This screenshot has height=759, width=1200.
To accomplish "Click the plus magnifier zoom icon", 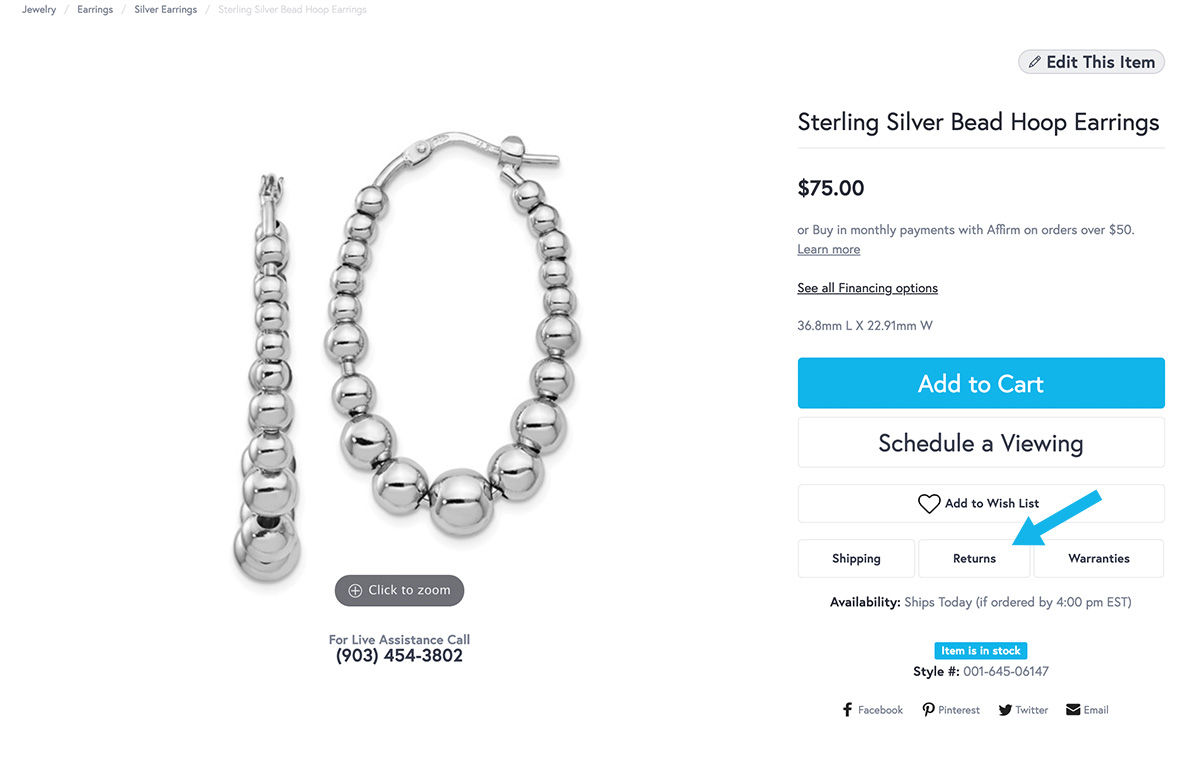I will [355, 591].
